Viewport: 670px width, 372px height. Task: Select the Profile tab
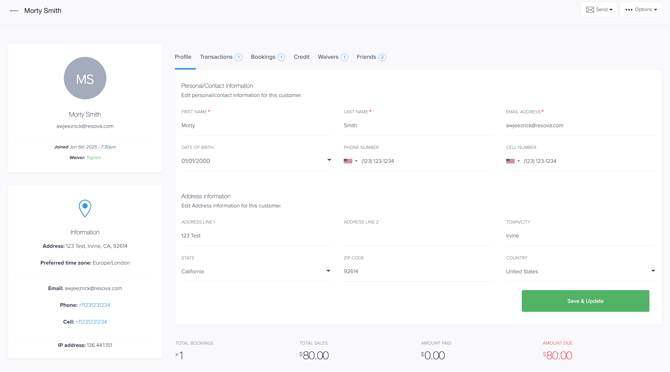click(x=183, y=57)
